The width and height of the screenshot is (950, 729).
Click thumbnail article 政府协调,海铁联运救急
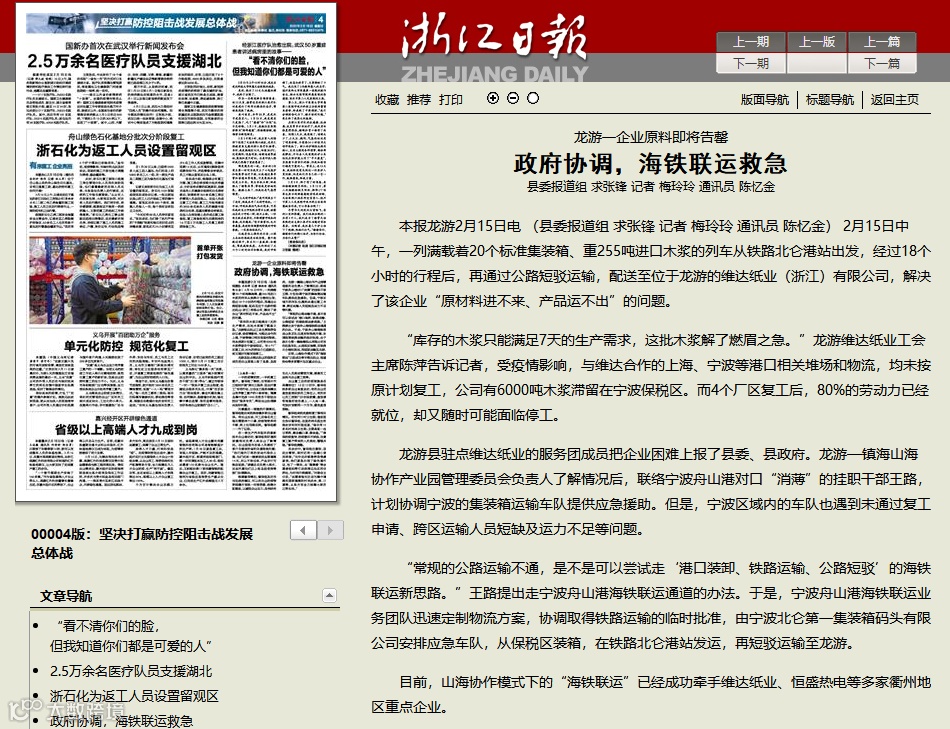279,271
